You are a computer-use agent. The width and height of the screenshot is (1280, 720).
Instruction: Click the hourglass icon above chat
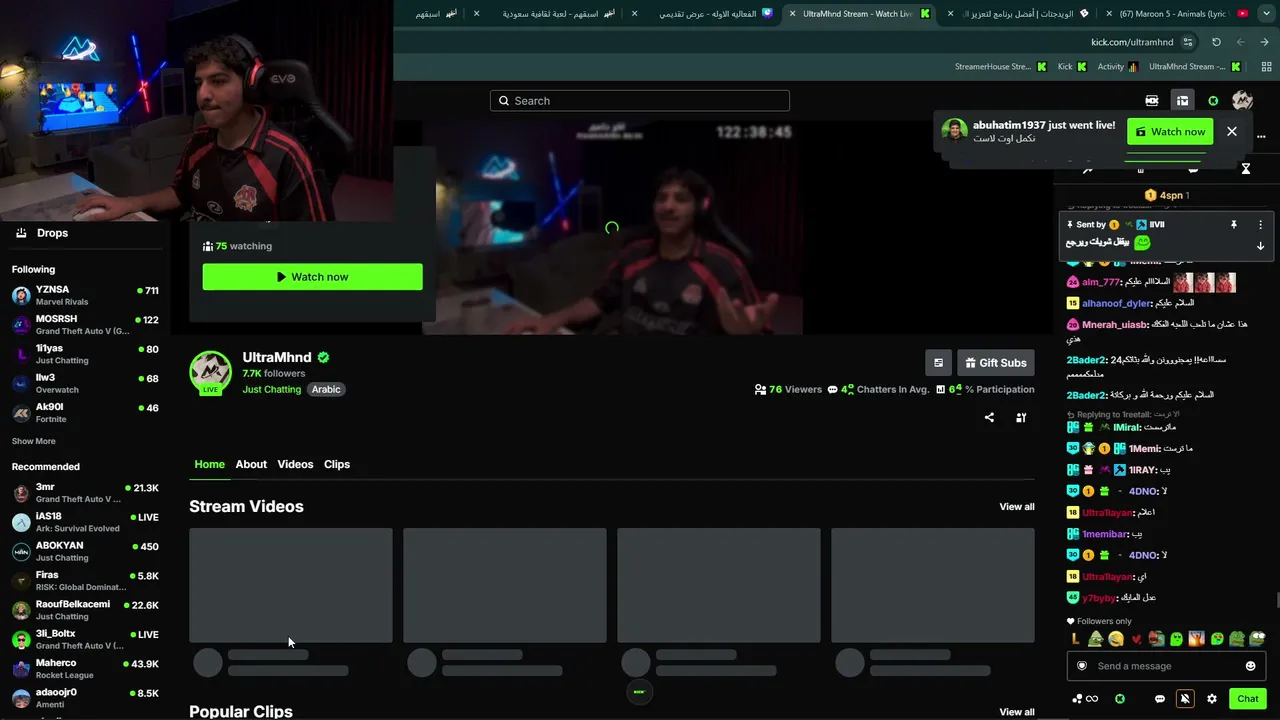(1246, 169)
